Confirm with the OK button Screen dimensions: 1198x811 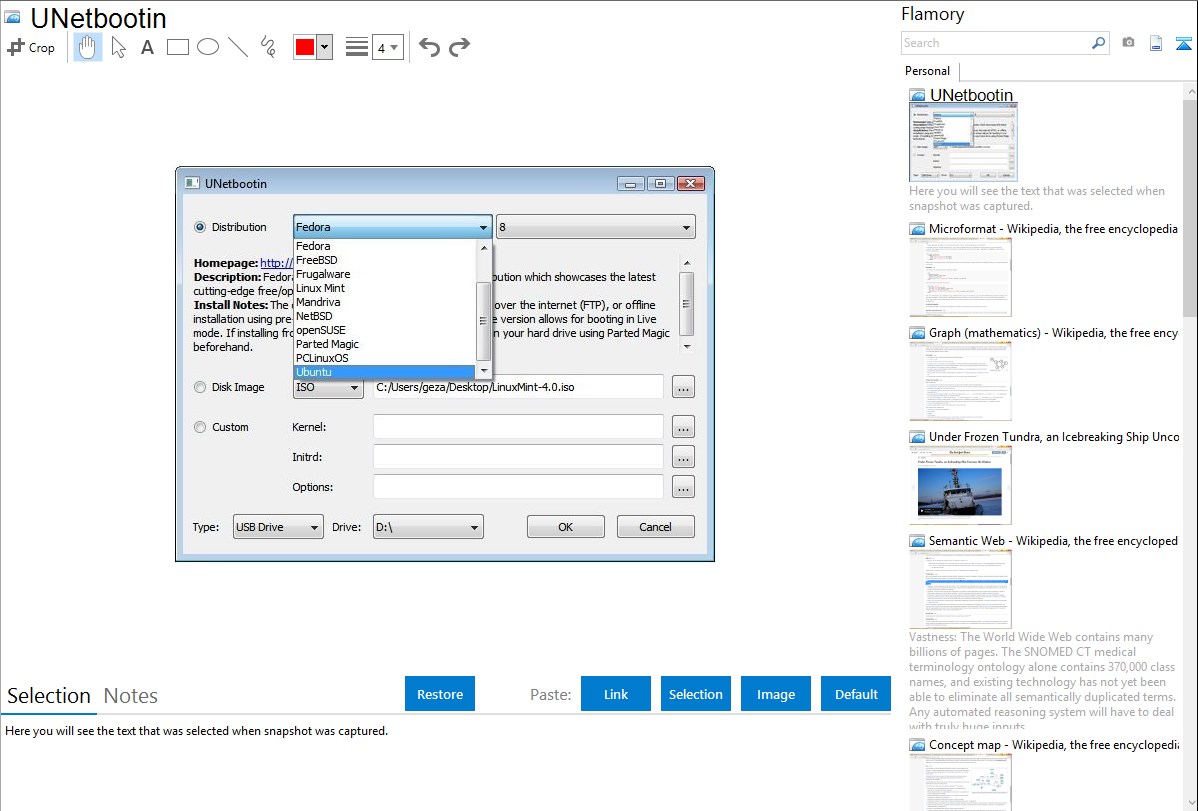(565, 527)
